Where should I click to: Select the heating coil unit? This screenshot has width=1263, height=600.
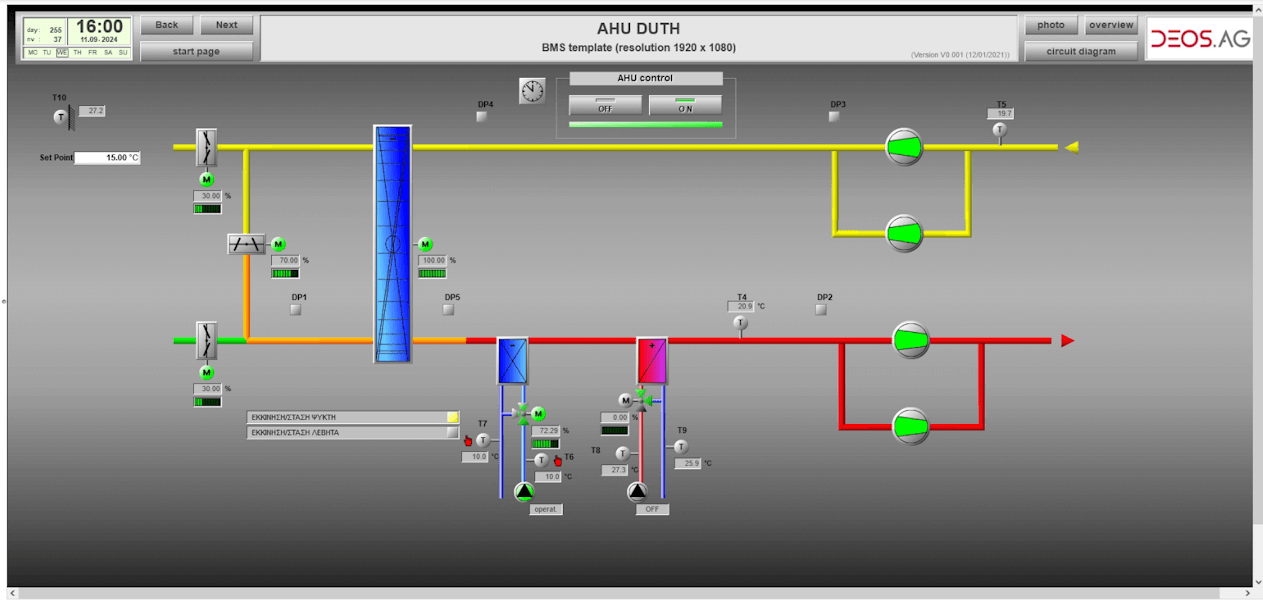[651, 360]
